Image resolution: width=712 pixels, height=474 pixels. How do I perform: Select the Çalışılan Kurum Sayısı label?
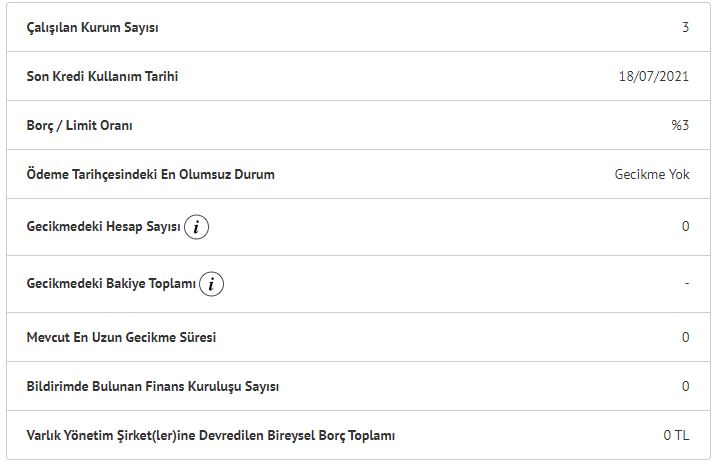coord(93,28)
